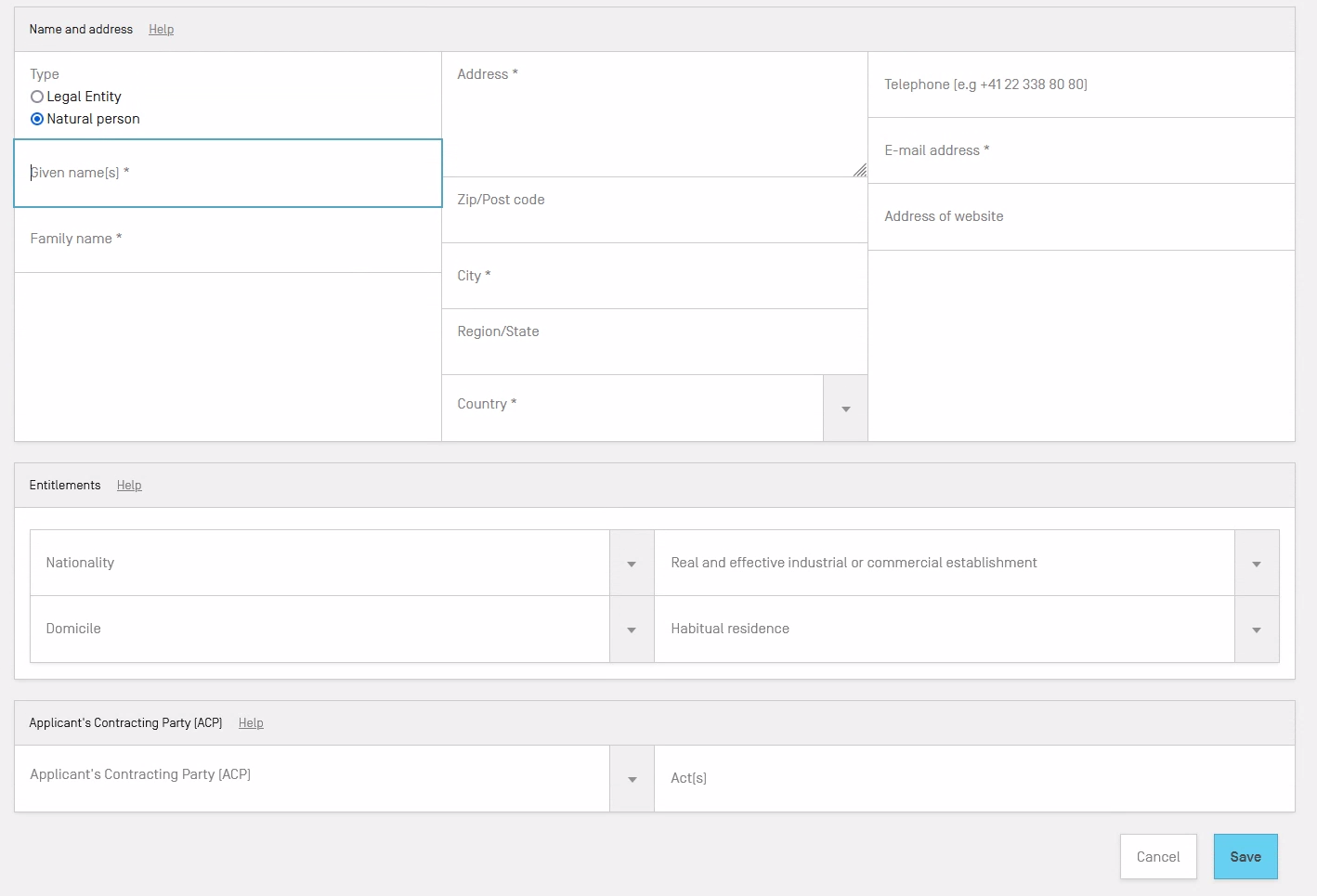Image resolution: width=1317 pixels, height=896 pixels.
Task: Expand the Nationality dropdown
Action: 632,564
